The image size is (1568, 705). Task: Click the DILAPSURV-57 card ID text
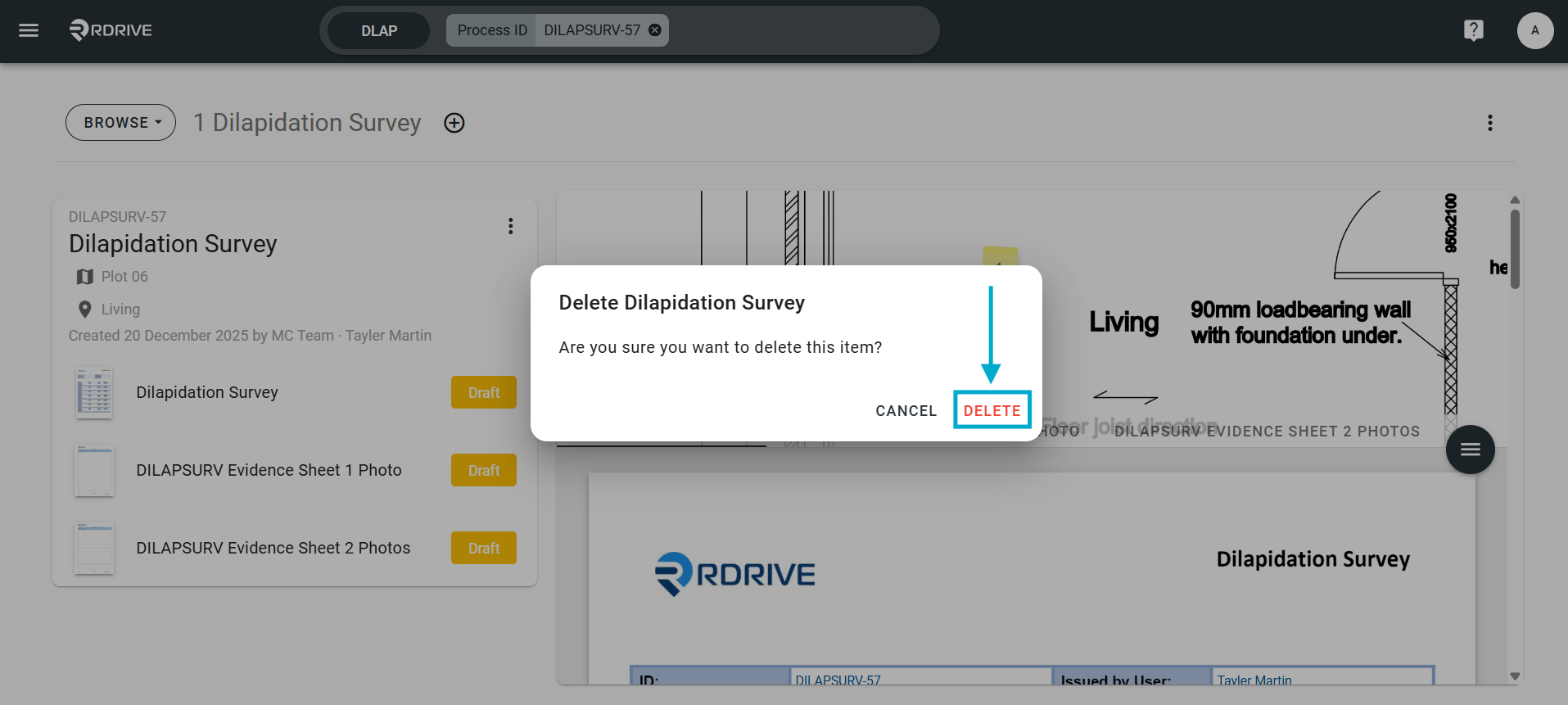click(x=117, y=217)
